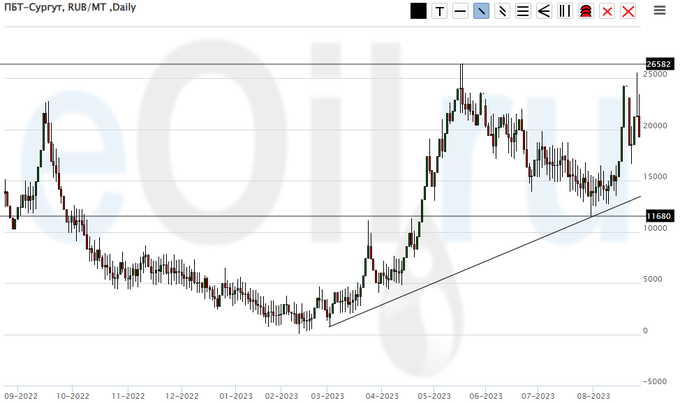Click the 05-2023 date axis label

point(437,395)
